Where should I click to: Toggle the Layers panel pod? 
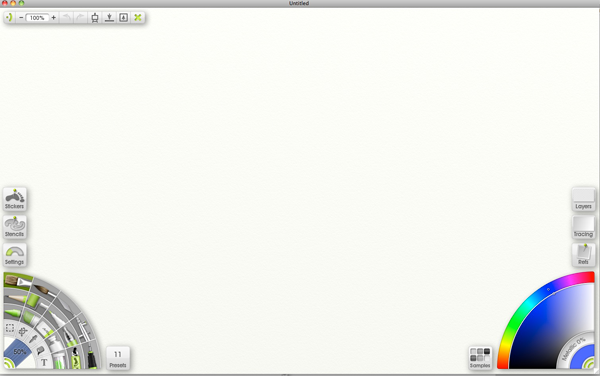(583, 199)
